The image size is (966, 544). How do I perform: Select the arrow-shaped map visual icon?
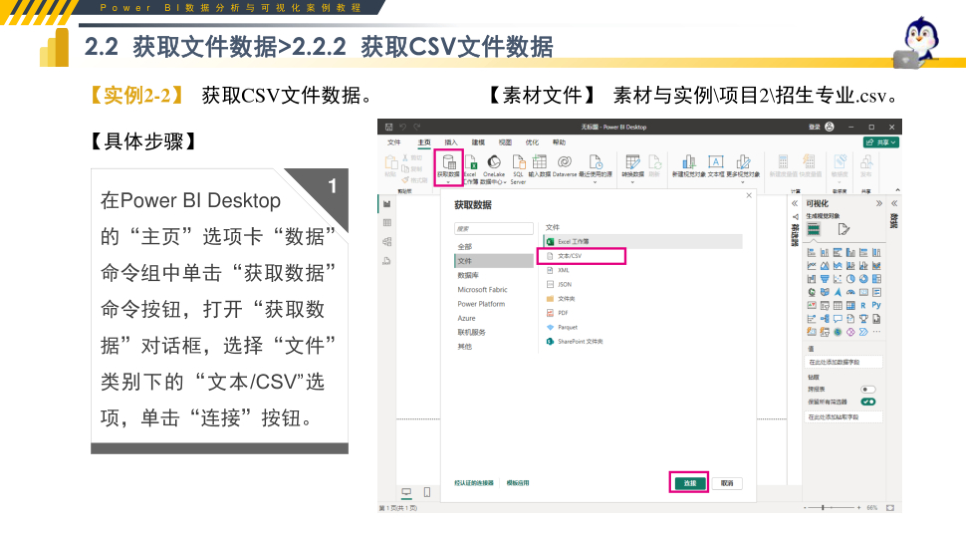pyautogui.click(x=837, y=293)
